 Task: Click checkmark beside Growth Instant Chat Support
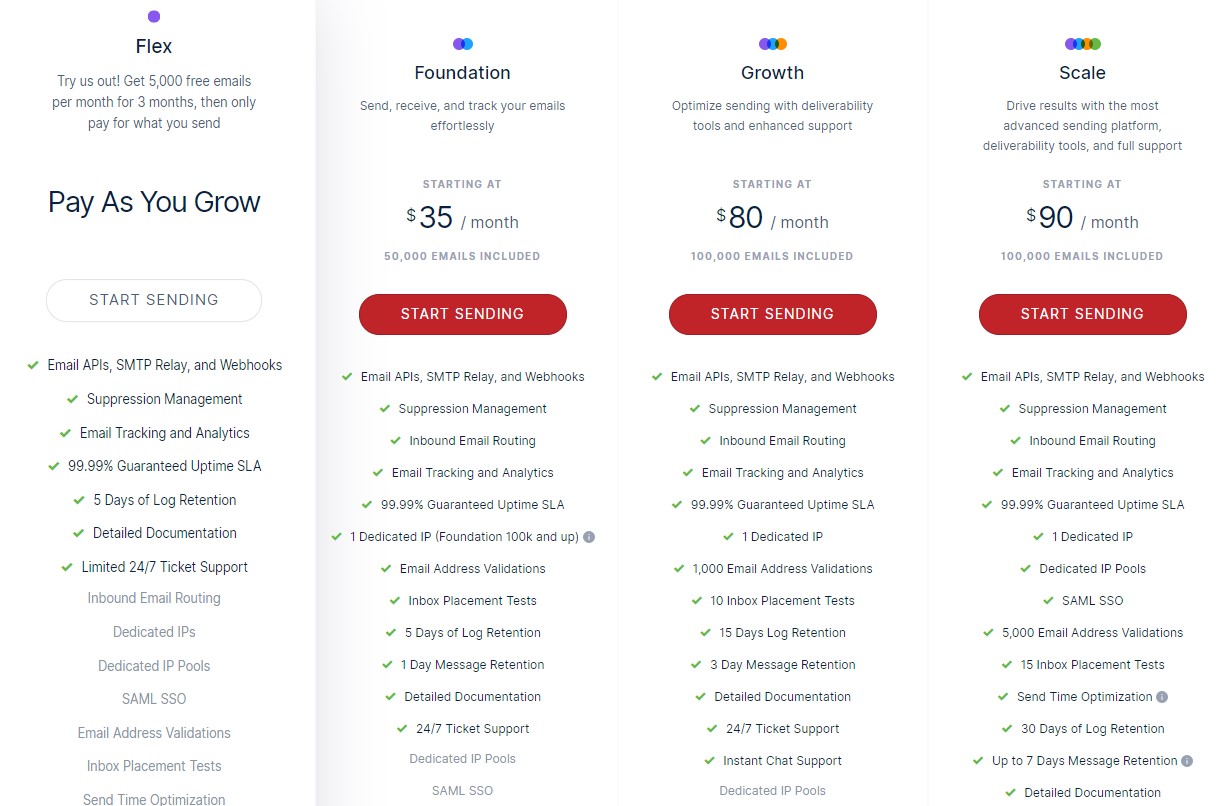tap(709, 761)
